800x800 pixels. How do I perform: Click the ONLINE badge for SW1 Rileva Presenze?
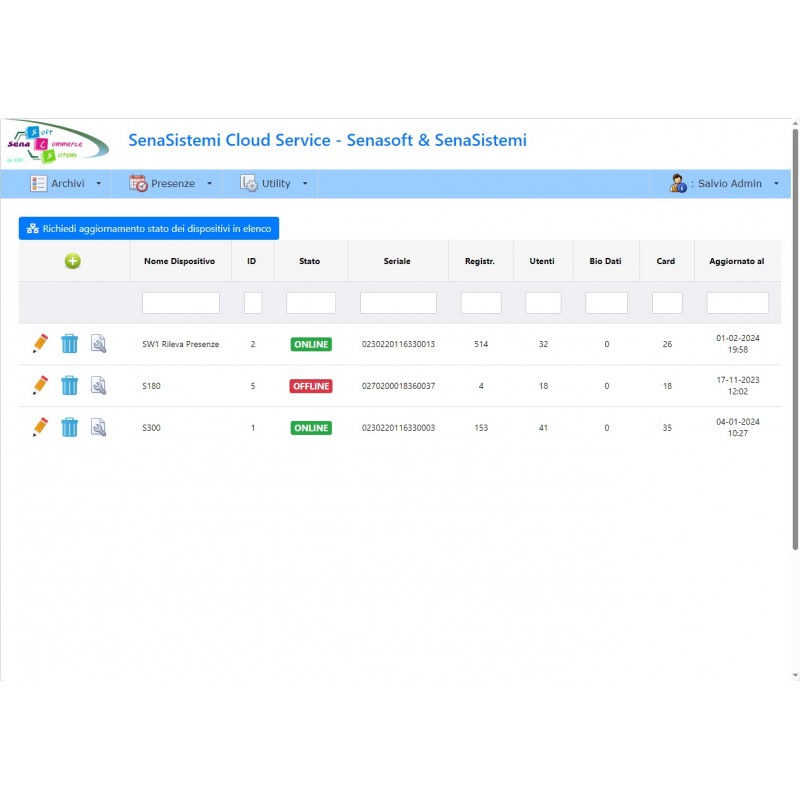tap(311, 344)
